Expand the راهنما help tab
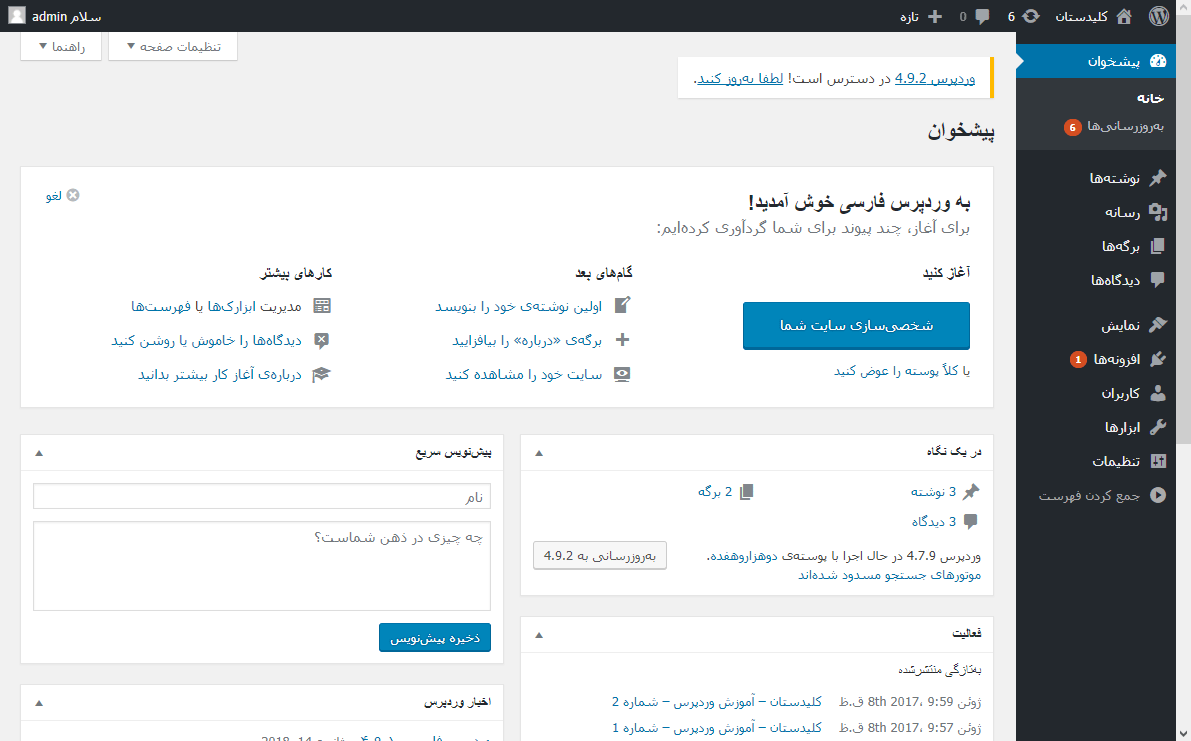 click(61, 46)
